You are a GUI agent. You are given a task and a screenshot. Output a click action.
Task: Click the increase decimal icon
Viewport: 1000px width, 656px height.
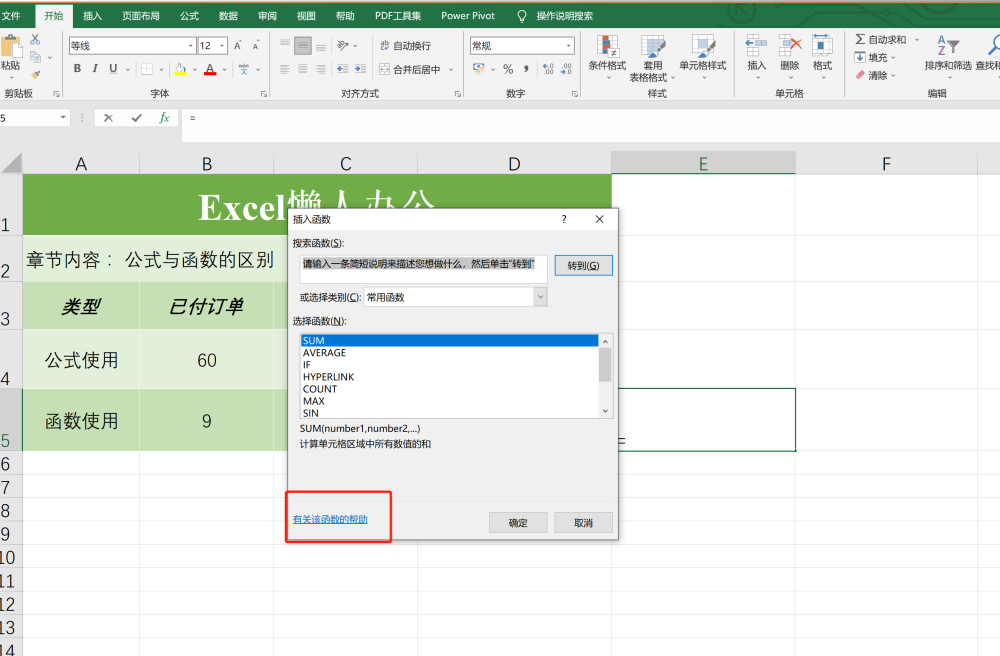(x=548, y=69)
